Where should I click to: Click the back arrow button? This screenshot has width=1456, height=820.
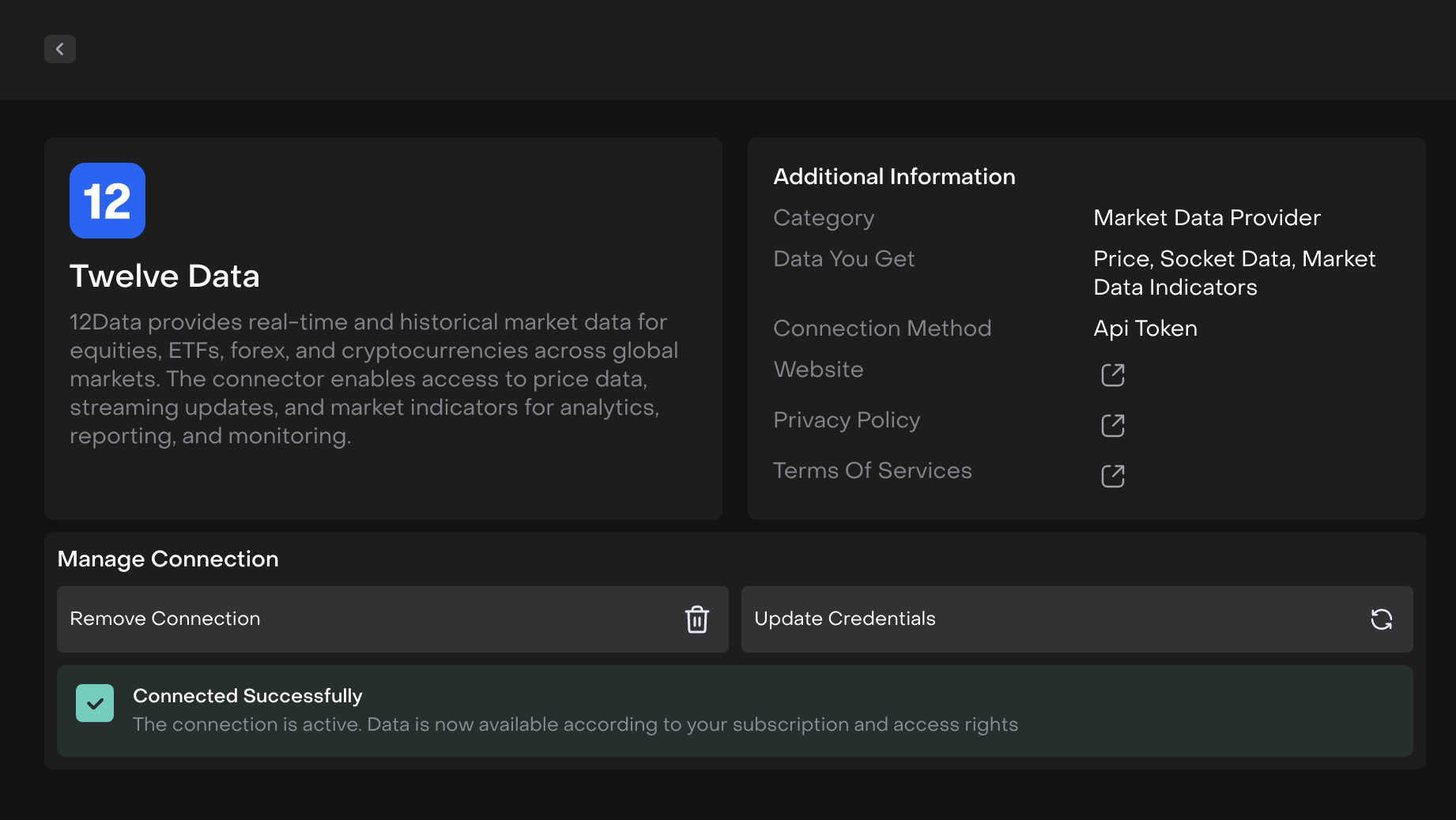[x=60, y=49]
